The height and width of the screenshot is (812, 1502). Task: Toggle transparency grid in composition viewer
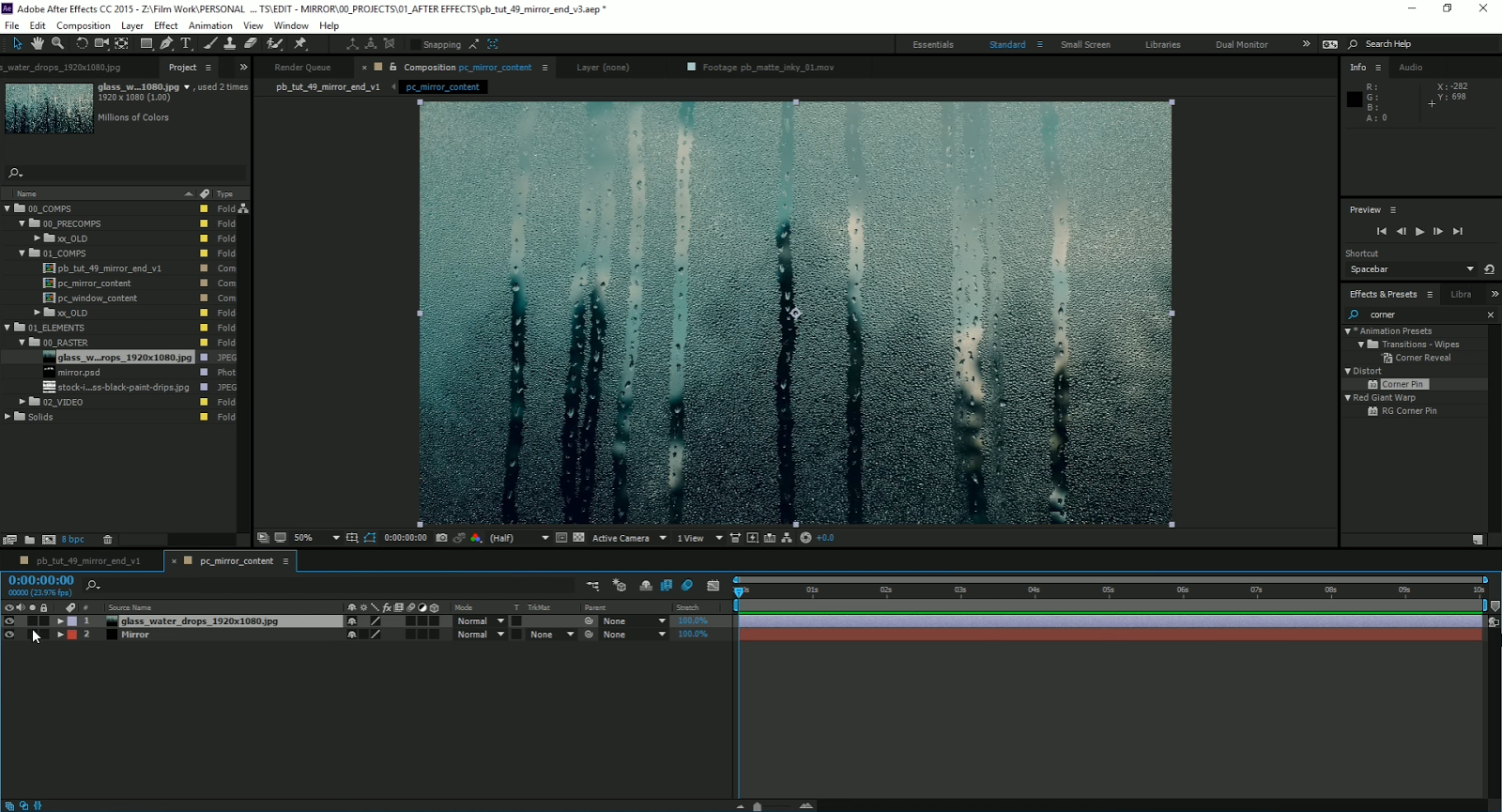click(578, 538)
